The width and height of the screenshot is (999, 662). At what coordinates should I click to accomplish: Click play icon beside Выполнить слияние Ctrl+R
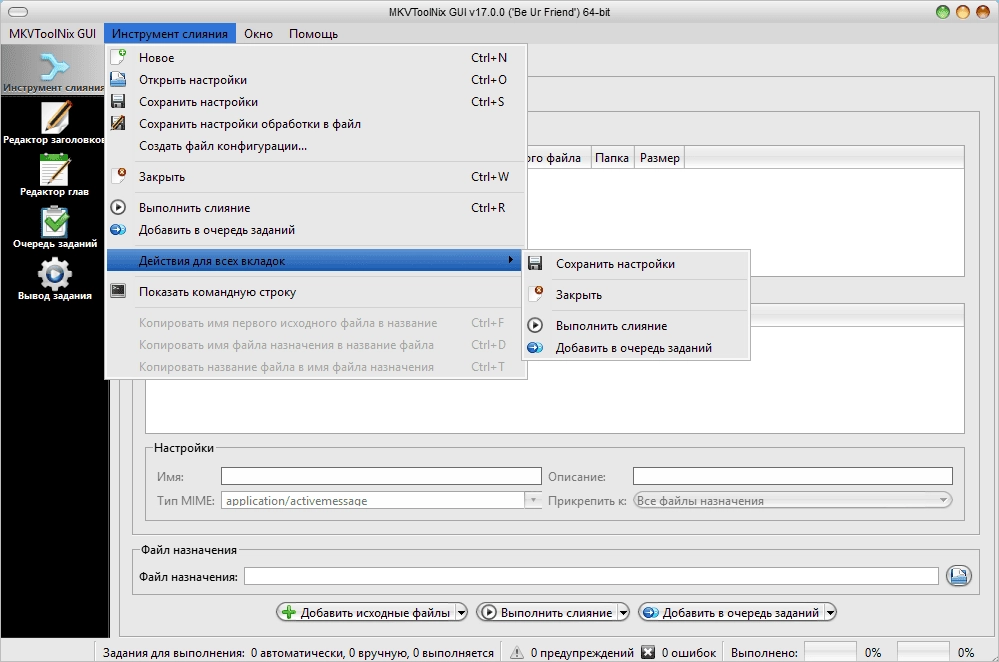coord(119,207)
